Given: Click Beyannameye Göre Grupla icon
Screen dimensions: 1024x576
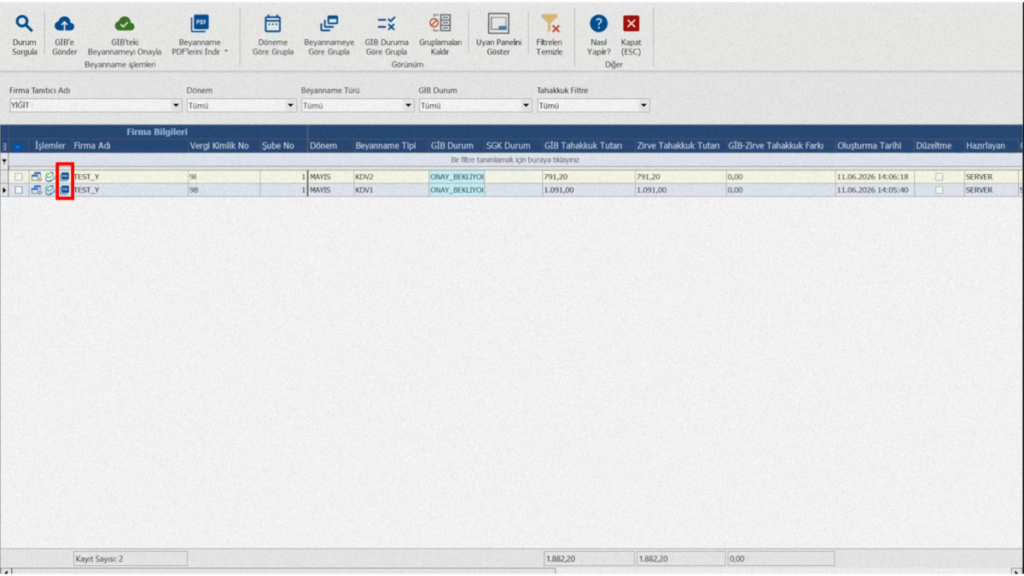Looking at the screenshot, I should tap(329, 24).
